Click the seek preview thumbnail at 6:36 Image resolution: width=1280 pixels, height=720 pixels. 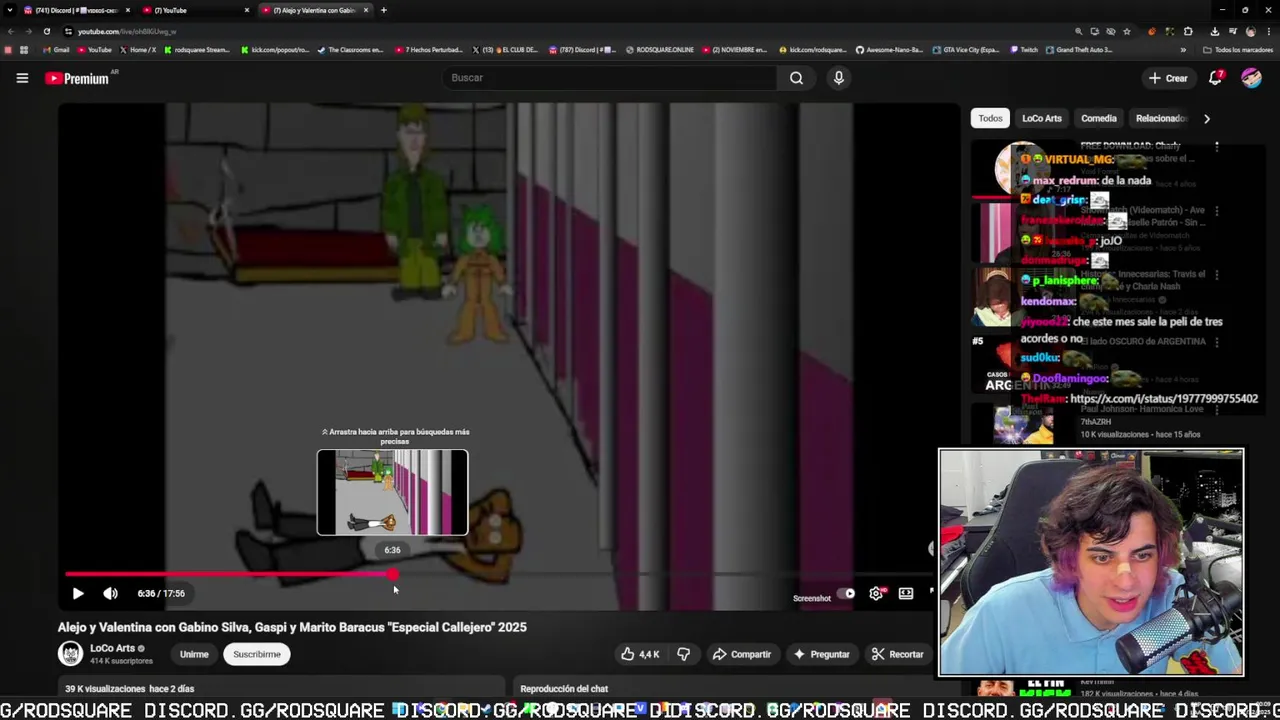[x=392, y=492]
